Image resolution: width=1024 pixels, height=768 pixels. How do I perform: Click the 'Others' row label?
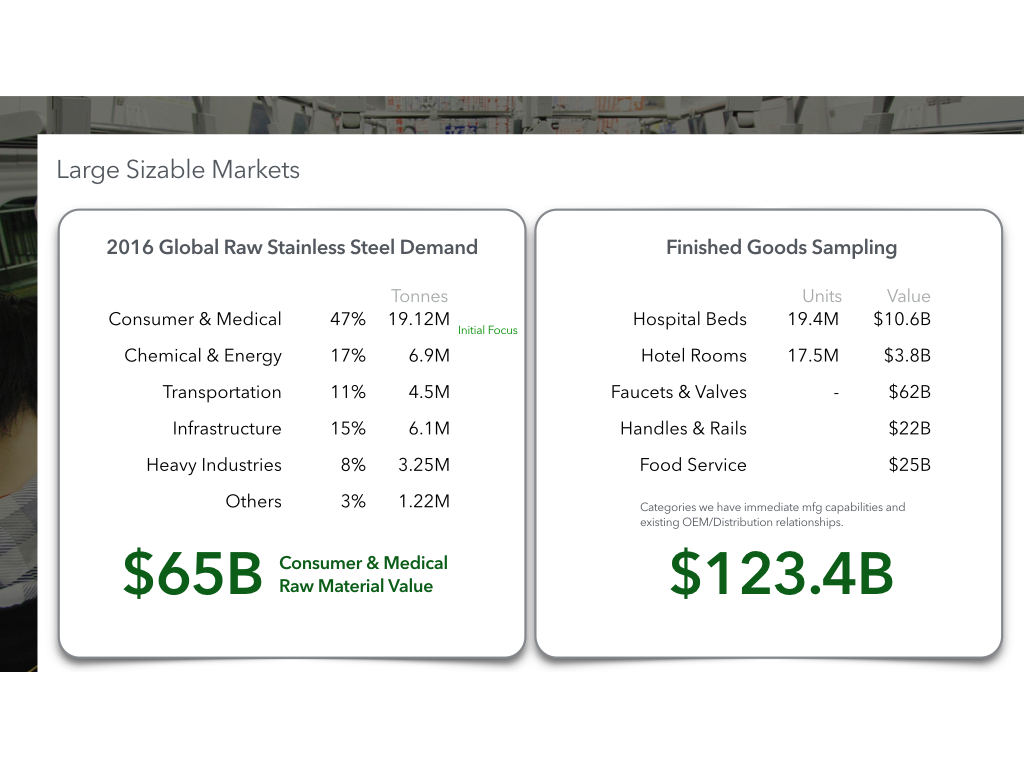(253, 502)
